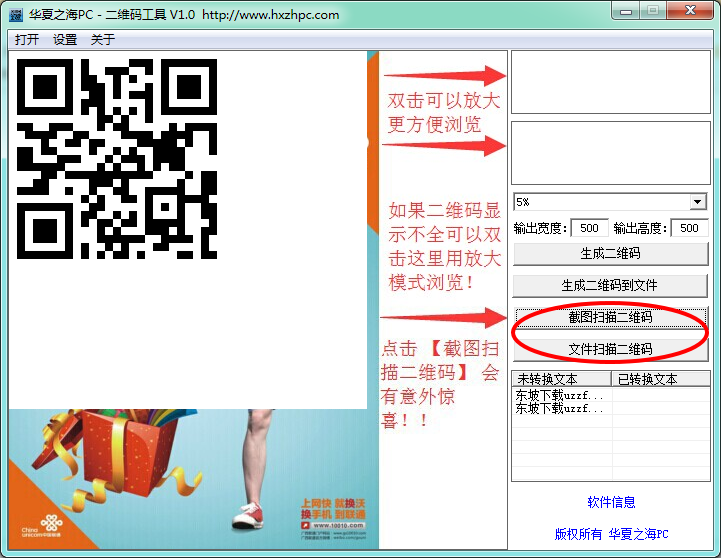Click the lower empty text box

click(611, 153)
